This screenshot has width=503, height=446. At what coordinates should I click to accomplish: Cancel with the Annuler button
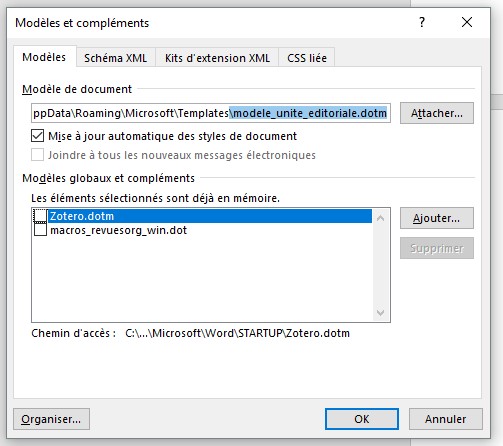pyautogui.click(x=446, y=419)
